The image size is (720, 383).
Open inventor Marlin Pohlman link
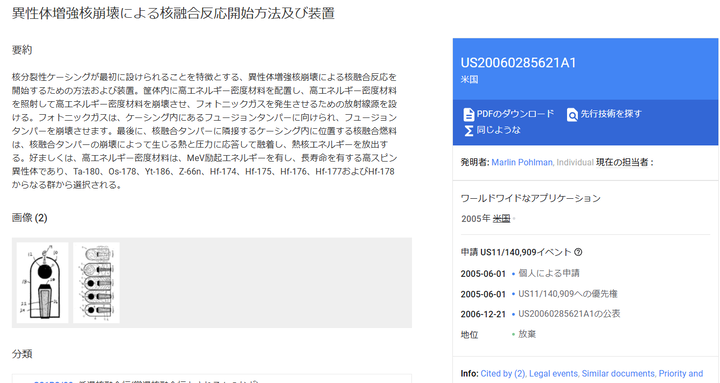[522, 162]
